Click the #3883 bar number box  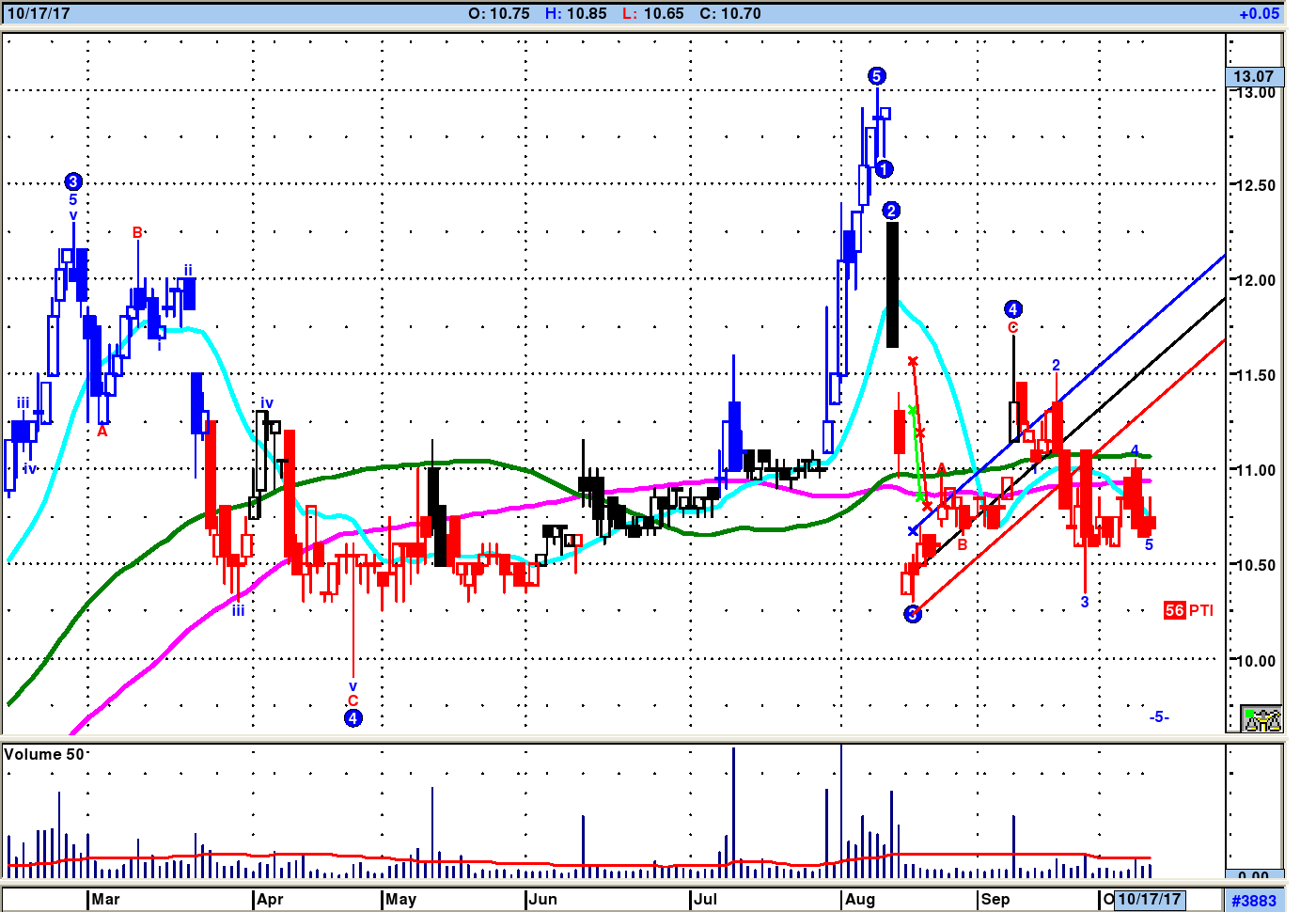click(x=1253, y=900)
